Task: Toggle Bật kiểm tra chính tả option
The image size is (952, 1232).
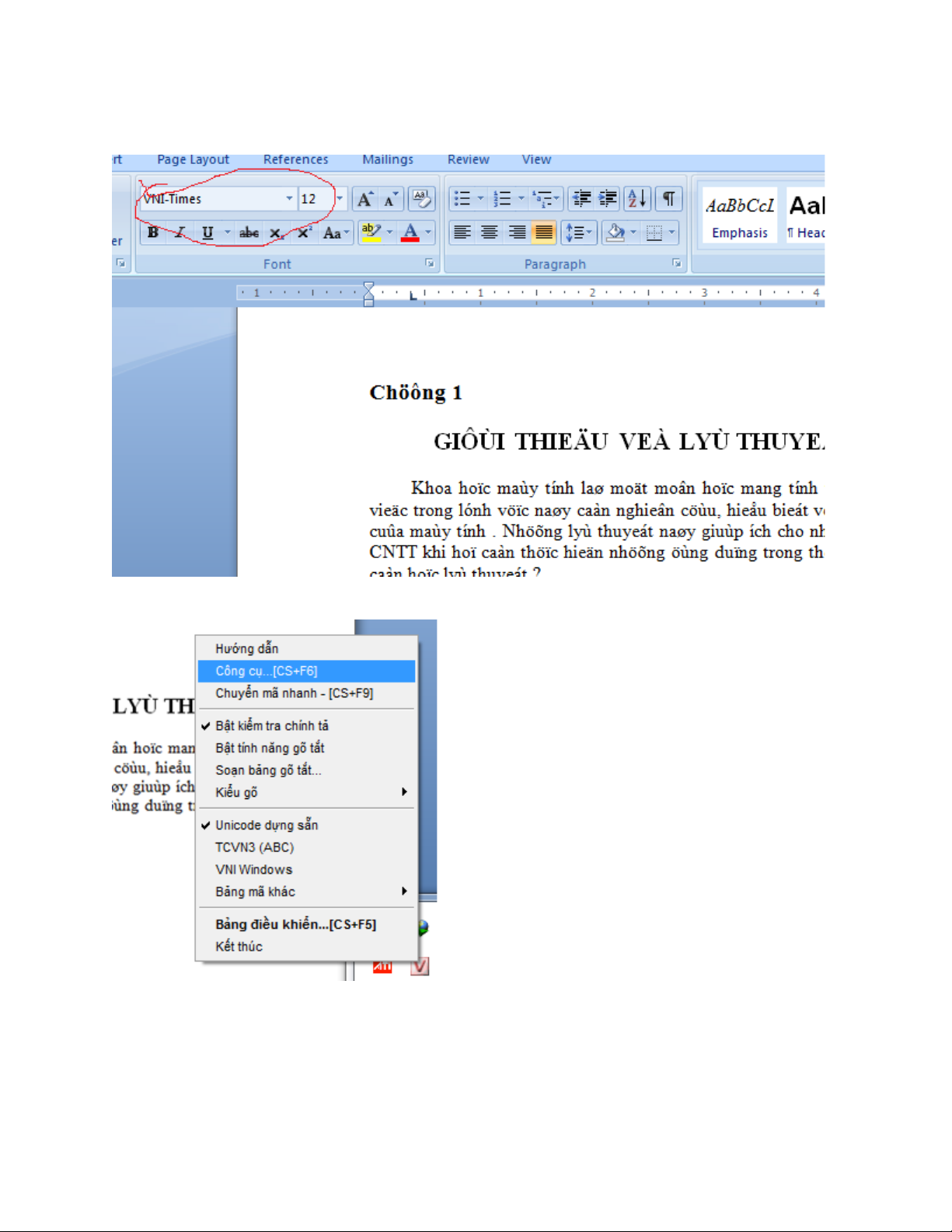Action: click(x=272, y=725)
